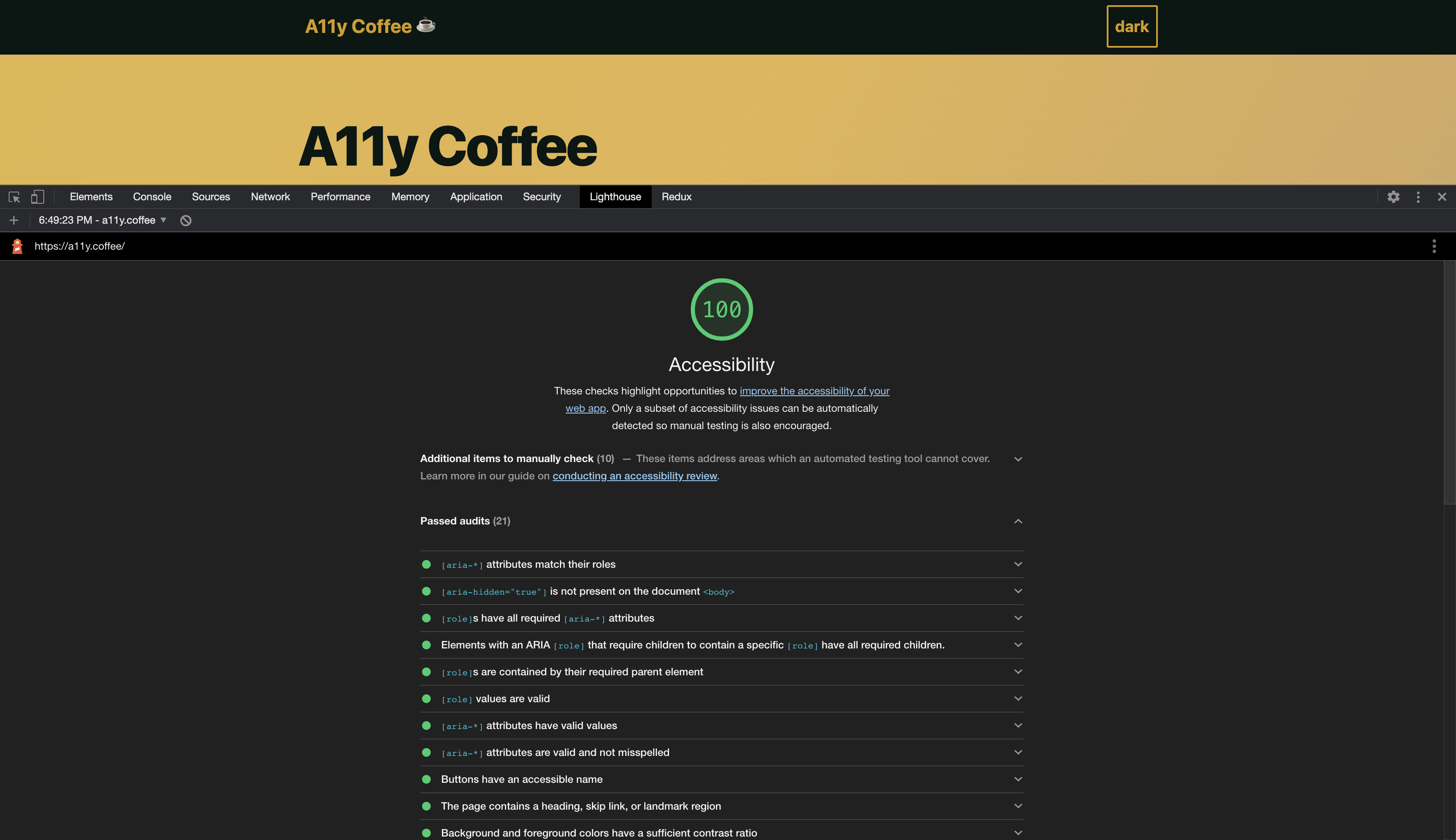Click the Lighthouse tab in DevTools

pos(615,196)
